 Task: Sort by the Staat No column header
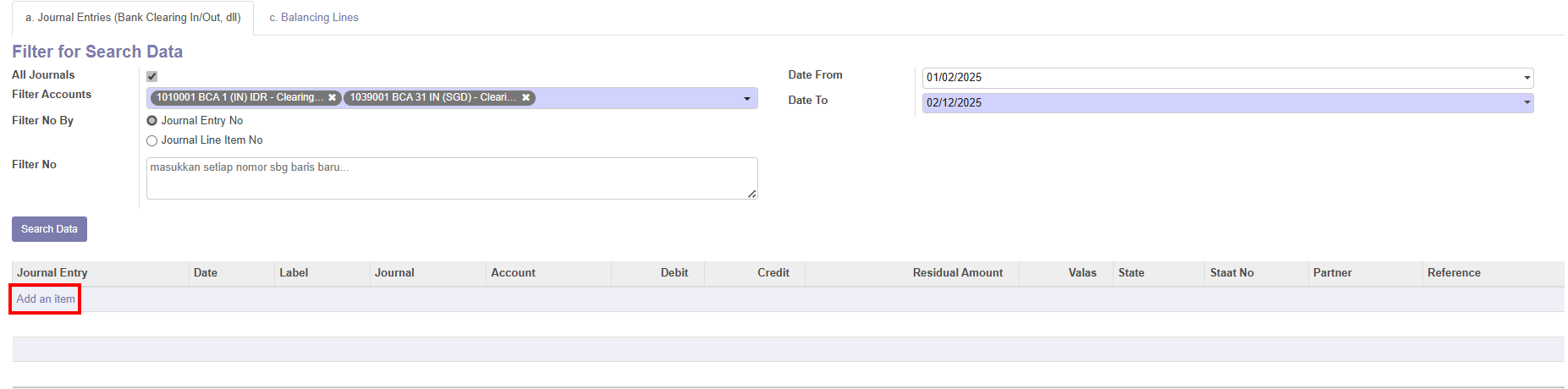point(1231,273)
